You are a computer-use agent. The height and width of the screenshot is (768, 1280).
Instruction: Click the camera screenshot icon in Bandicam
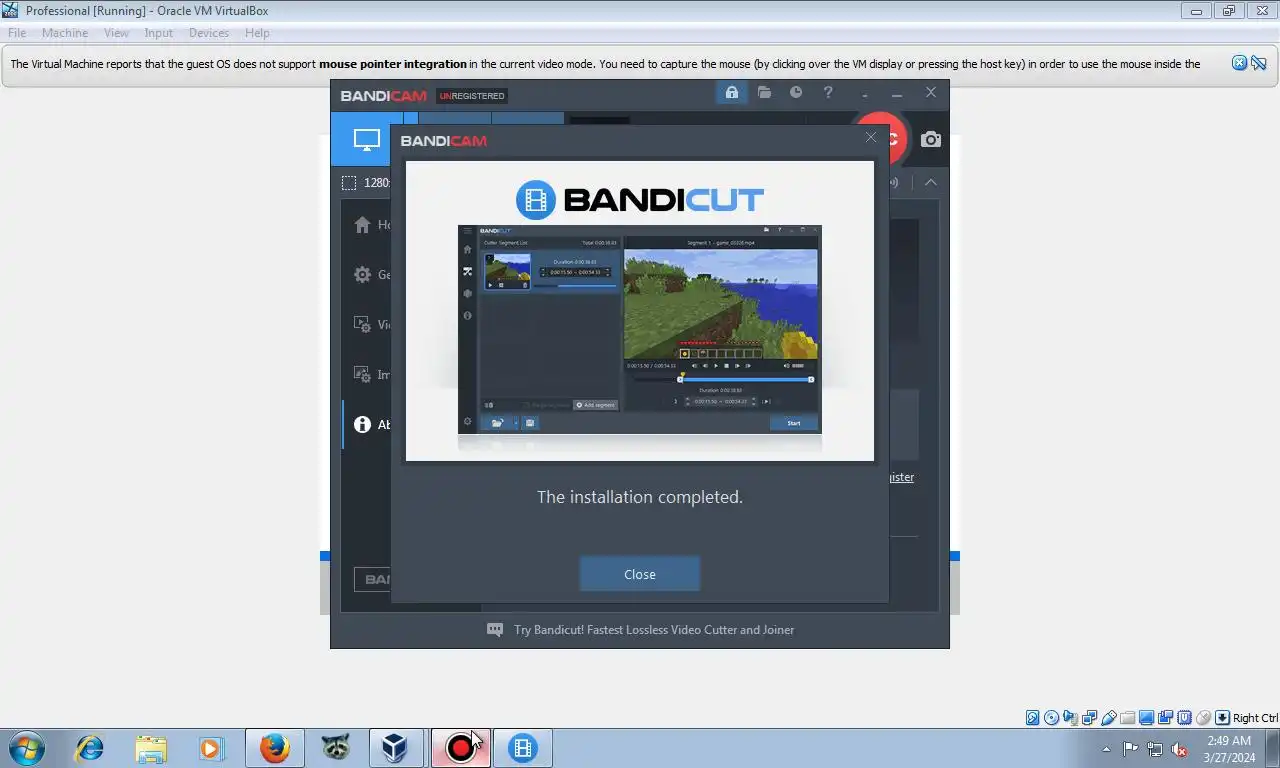[931, 140]
